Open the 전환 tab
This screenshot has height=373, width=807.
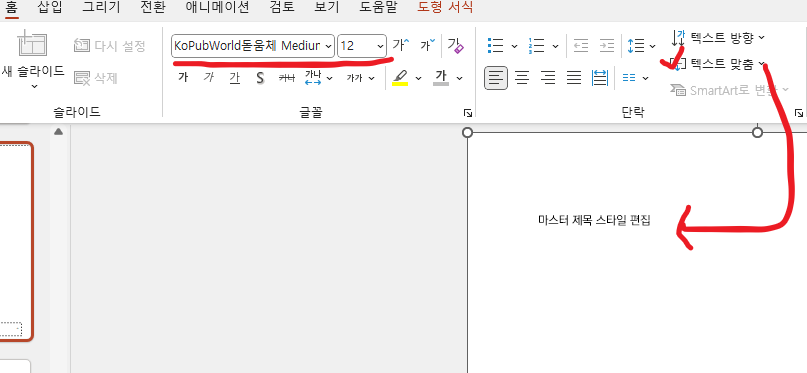(x=153, y=7)
